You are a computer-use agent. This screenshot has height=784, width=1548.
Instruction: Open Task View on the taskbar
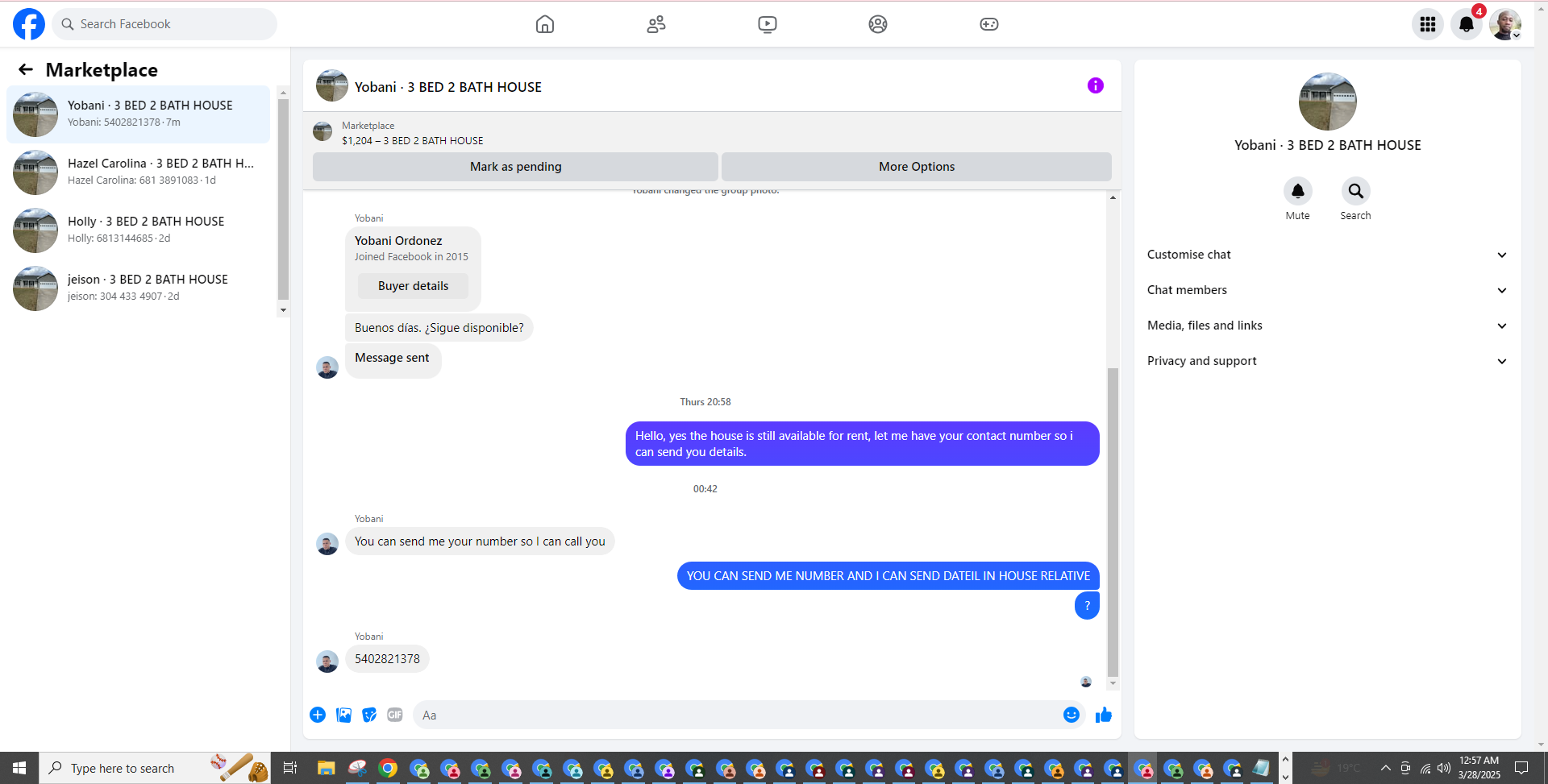pos(290,768)
